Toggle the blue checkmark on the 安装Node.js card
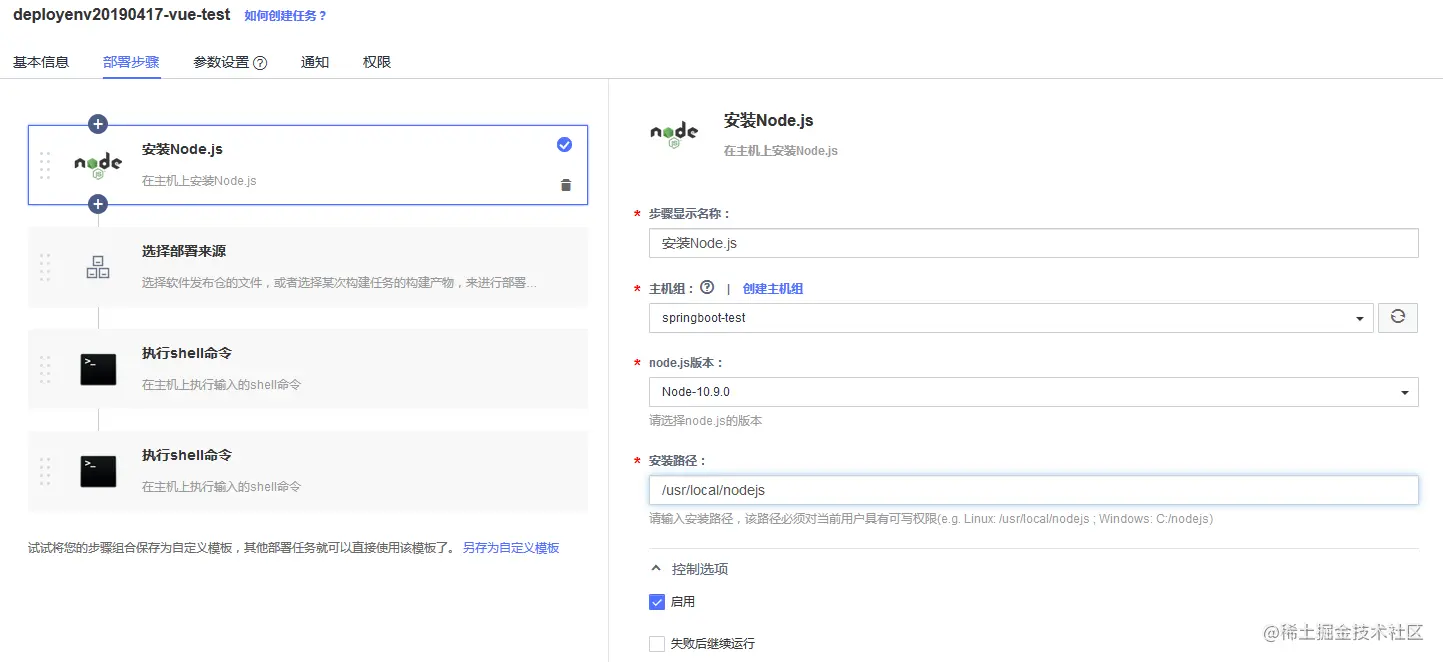This screenshot has height=662, width=1443. click(x=564, y=144)
